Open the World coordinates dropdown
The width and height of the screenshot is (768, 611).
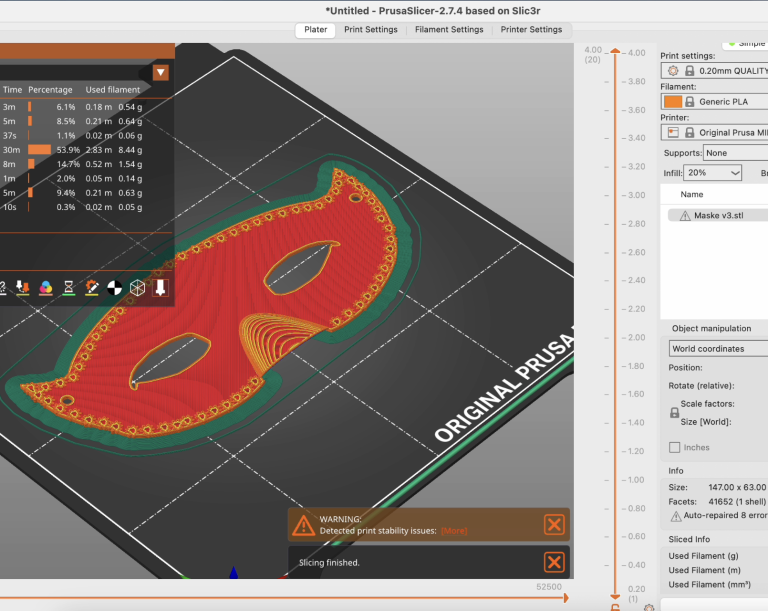click(x=718, y=349)
